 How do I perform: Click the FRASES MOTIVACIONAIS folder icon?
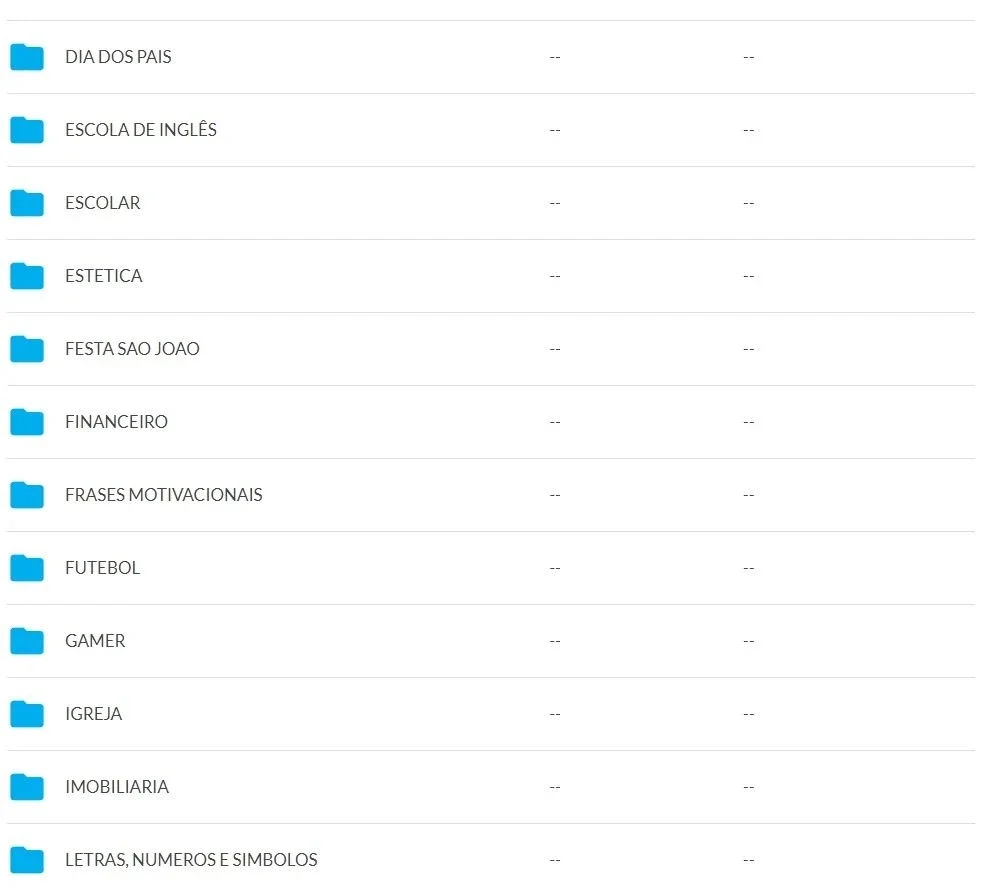click(27, 495)
